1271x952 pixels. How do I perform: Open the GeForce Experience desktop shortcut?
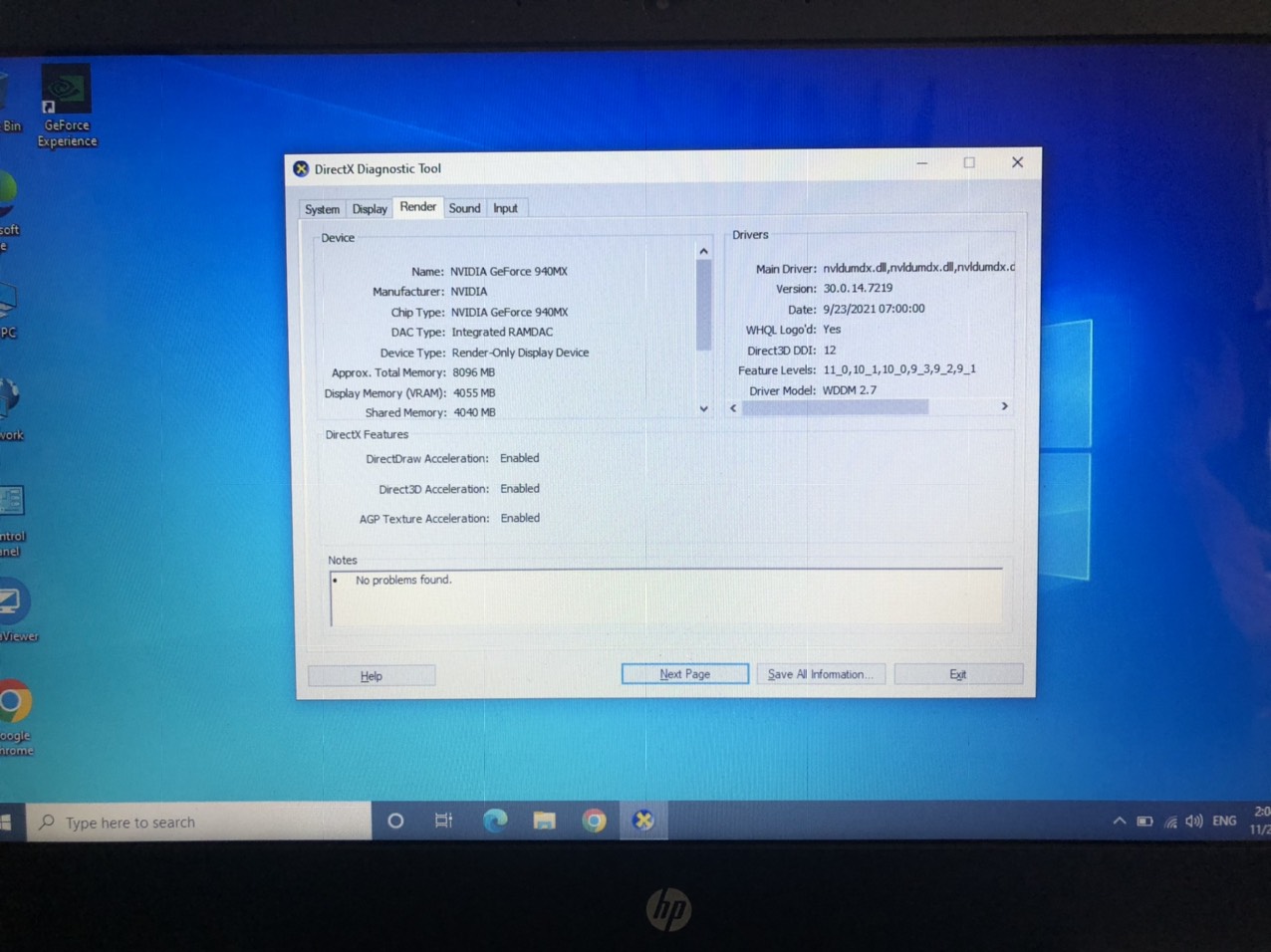[67, 107]
